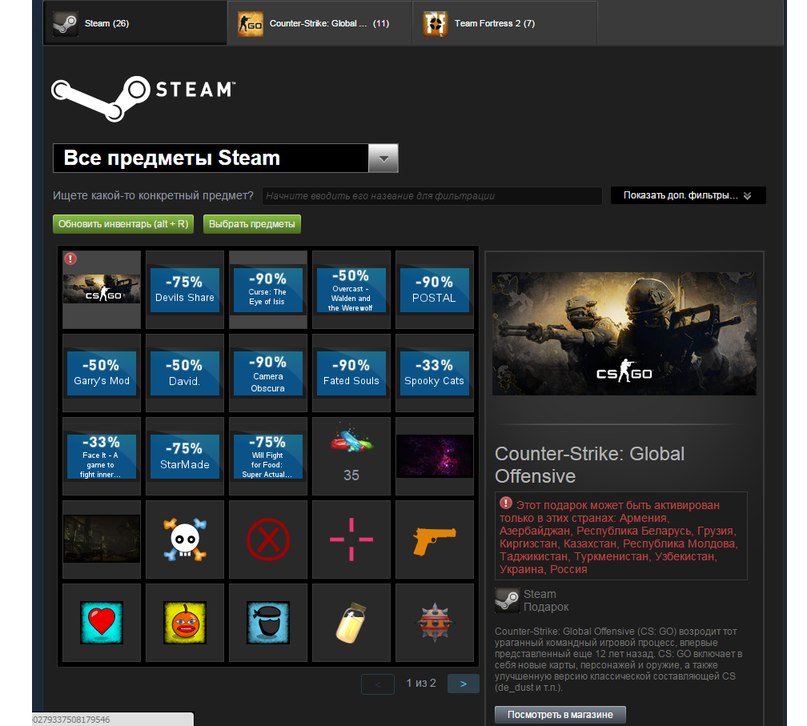The width and height of the screenshot is (807, 726).
Task: Select the -90% POSTAL coupon
Action: click(x=434, y=289)
